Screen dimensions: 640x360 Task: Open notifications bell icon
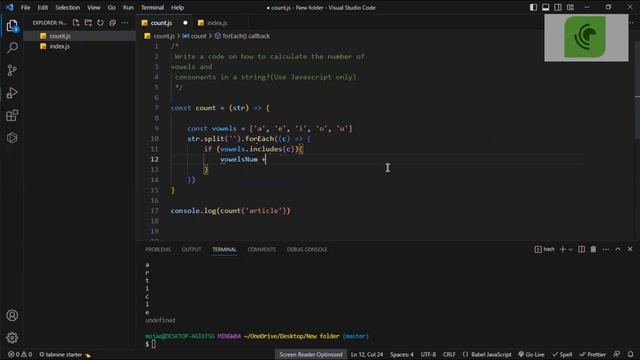point(631,354)
